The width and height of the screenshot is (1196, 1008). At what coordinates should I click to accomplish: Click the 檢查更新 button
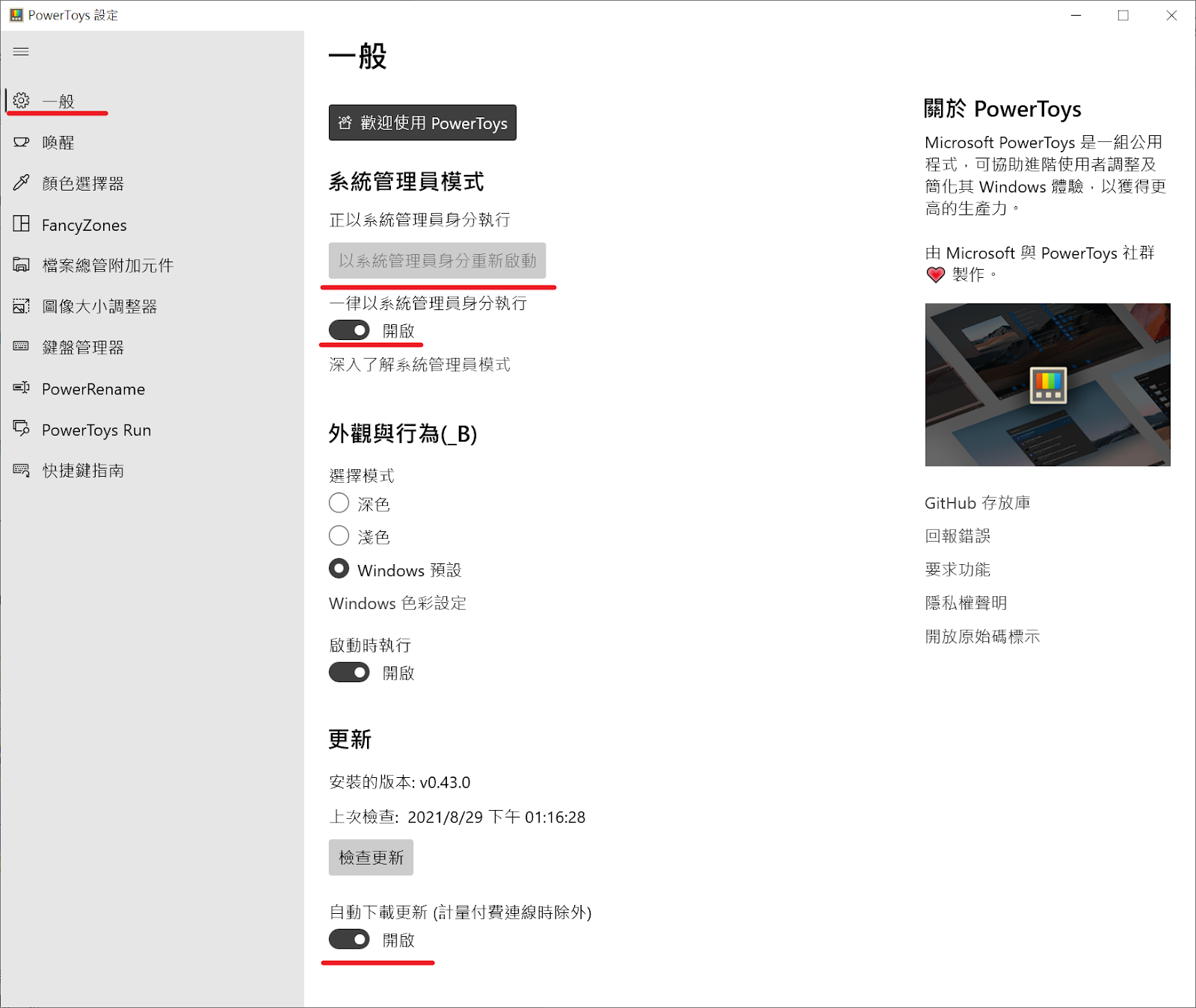pyautogui.click(x=371, y=857)
